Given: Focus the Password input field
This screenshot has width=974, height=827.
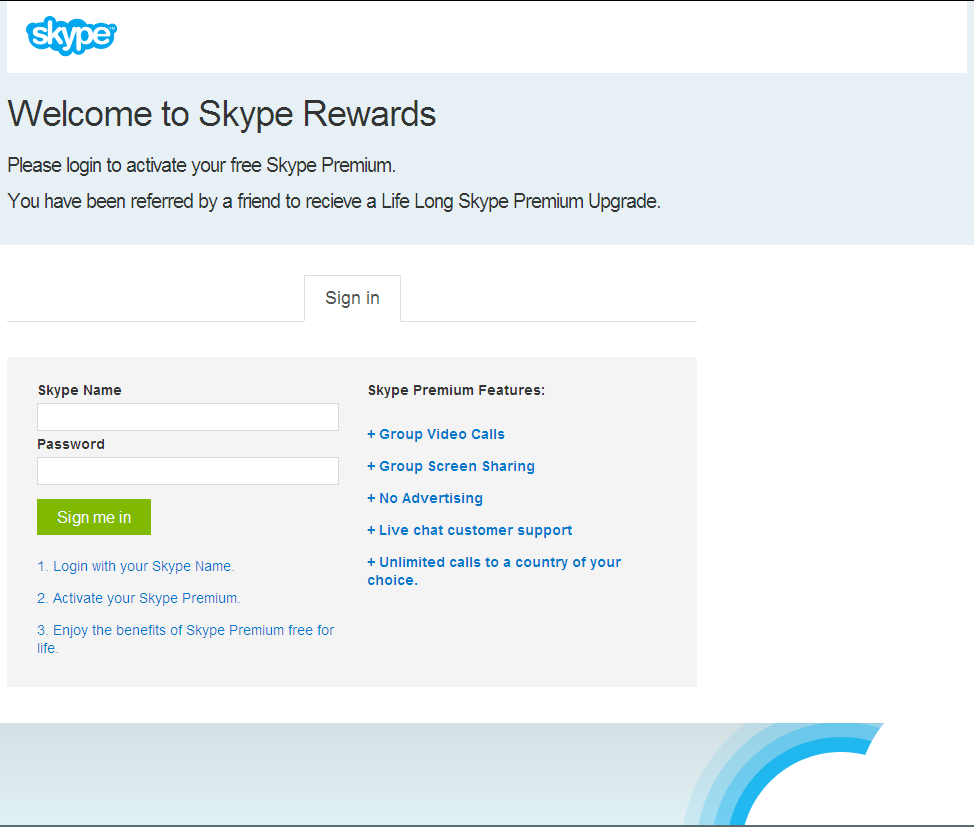Looking at the screenshot, I should point(188,471).
